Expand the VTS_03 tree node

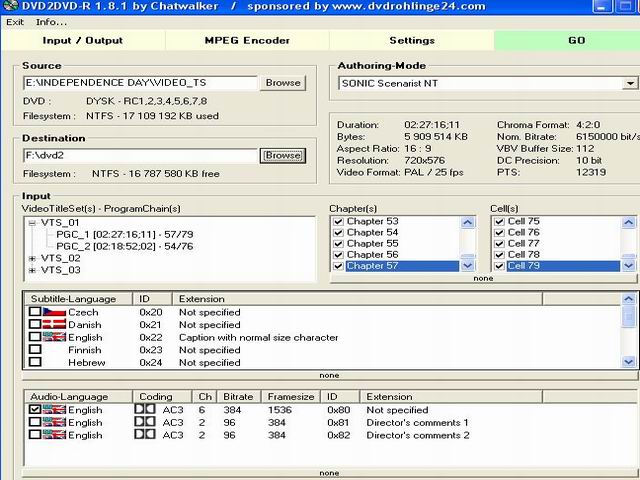[x=32, y=270]
